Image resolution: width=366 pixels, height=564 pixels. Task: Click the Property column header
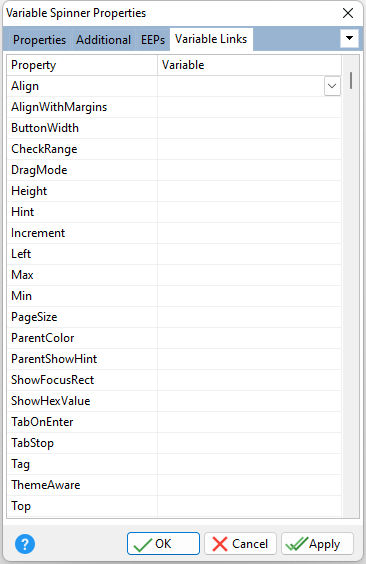82,65
